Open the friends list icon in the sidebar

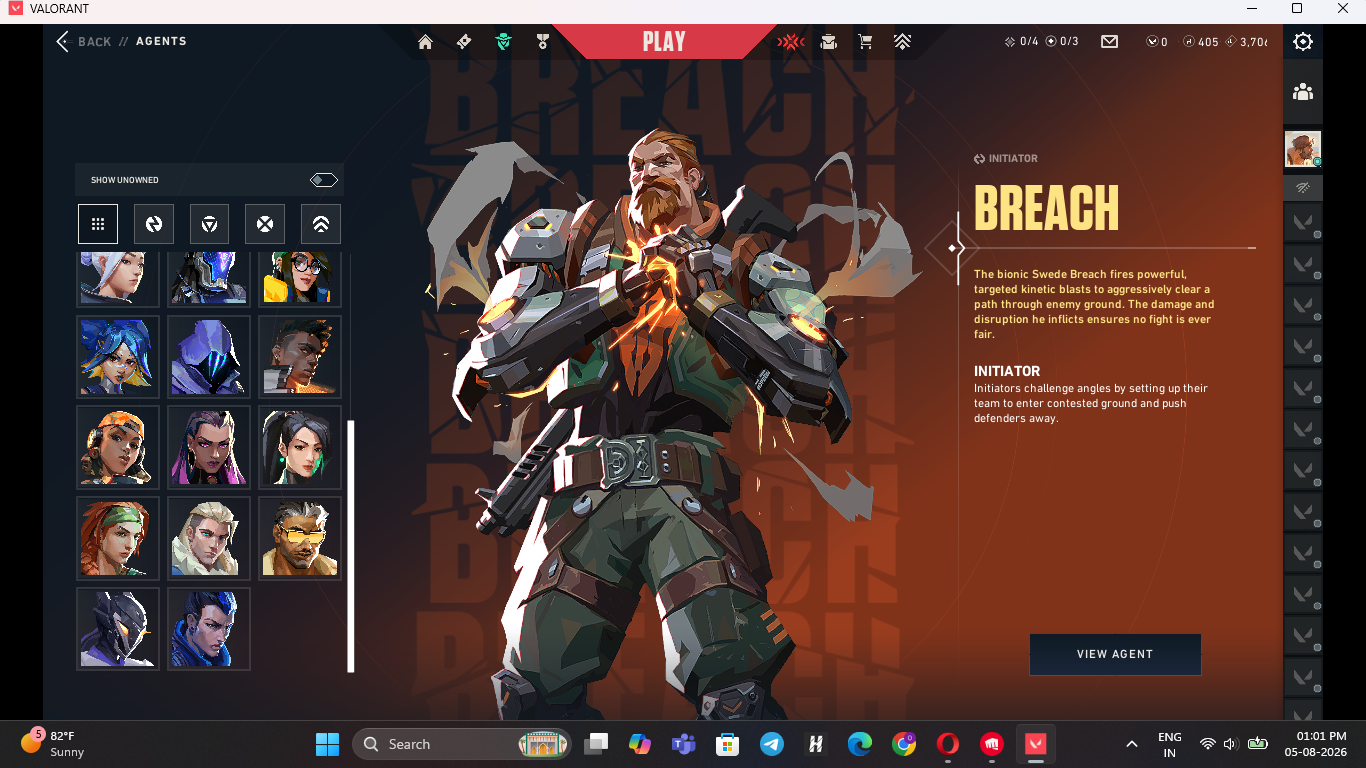[x=1303, y=92]
